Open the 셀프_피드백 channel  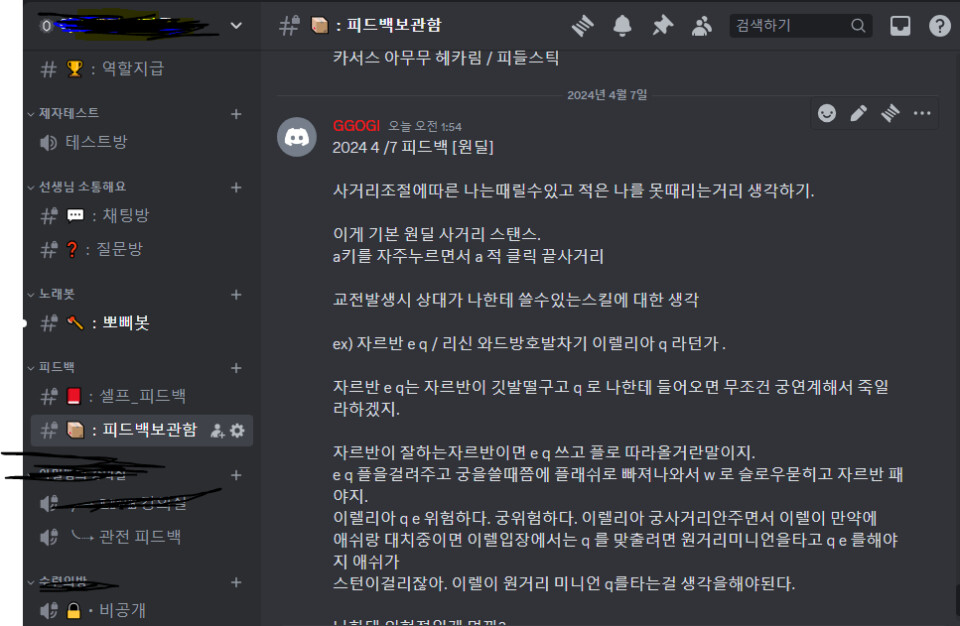coord(141,396)
